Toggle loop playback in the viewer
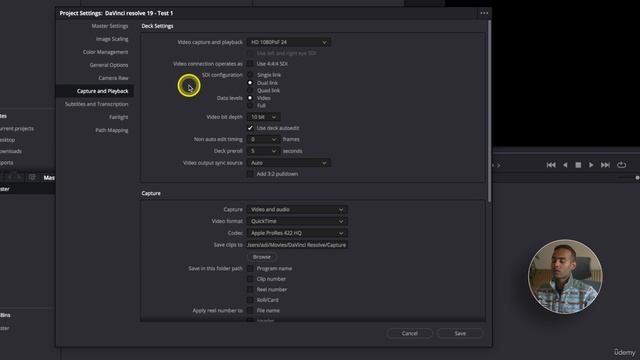This screenshot has width=640, height=360. [621, 165]
